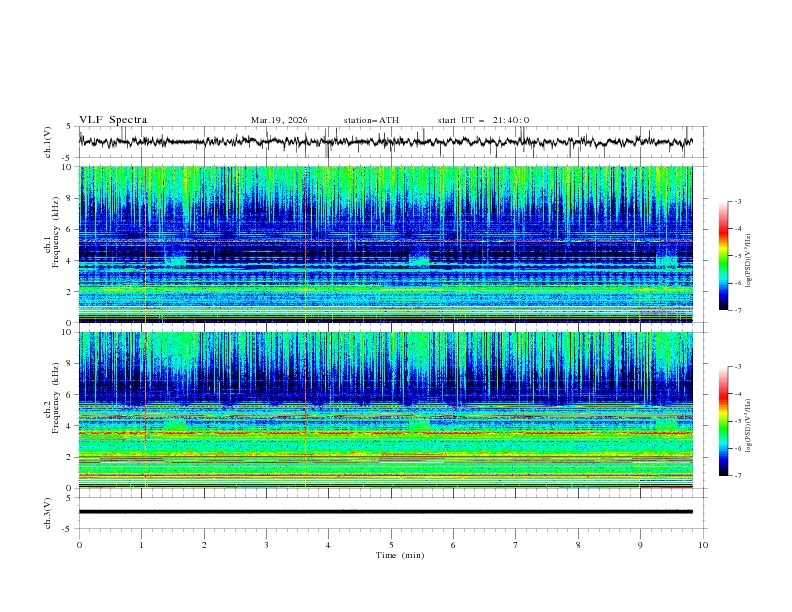Click the ch.1 frequency tick "8"
The width and height of the screenshot is (792, 612).
(x=69, y=198)
